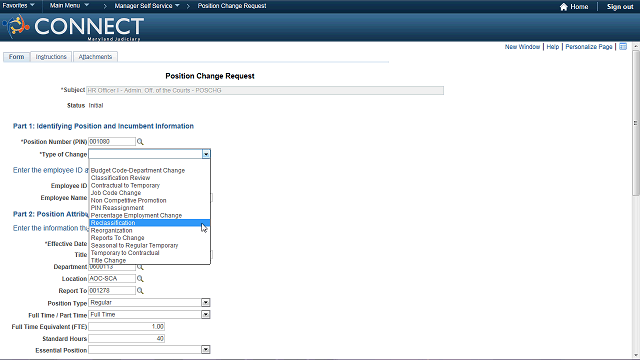The height and width of the screenshot is (360, 640).
Task: Switch to the Attachments tab
Action: (95, 57)
